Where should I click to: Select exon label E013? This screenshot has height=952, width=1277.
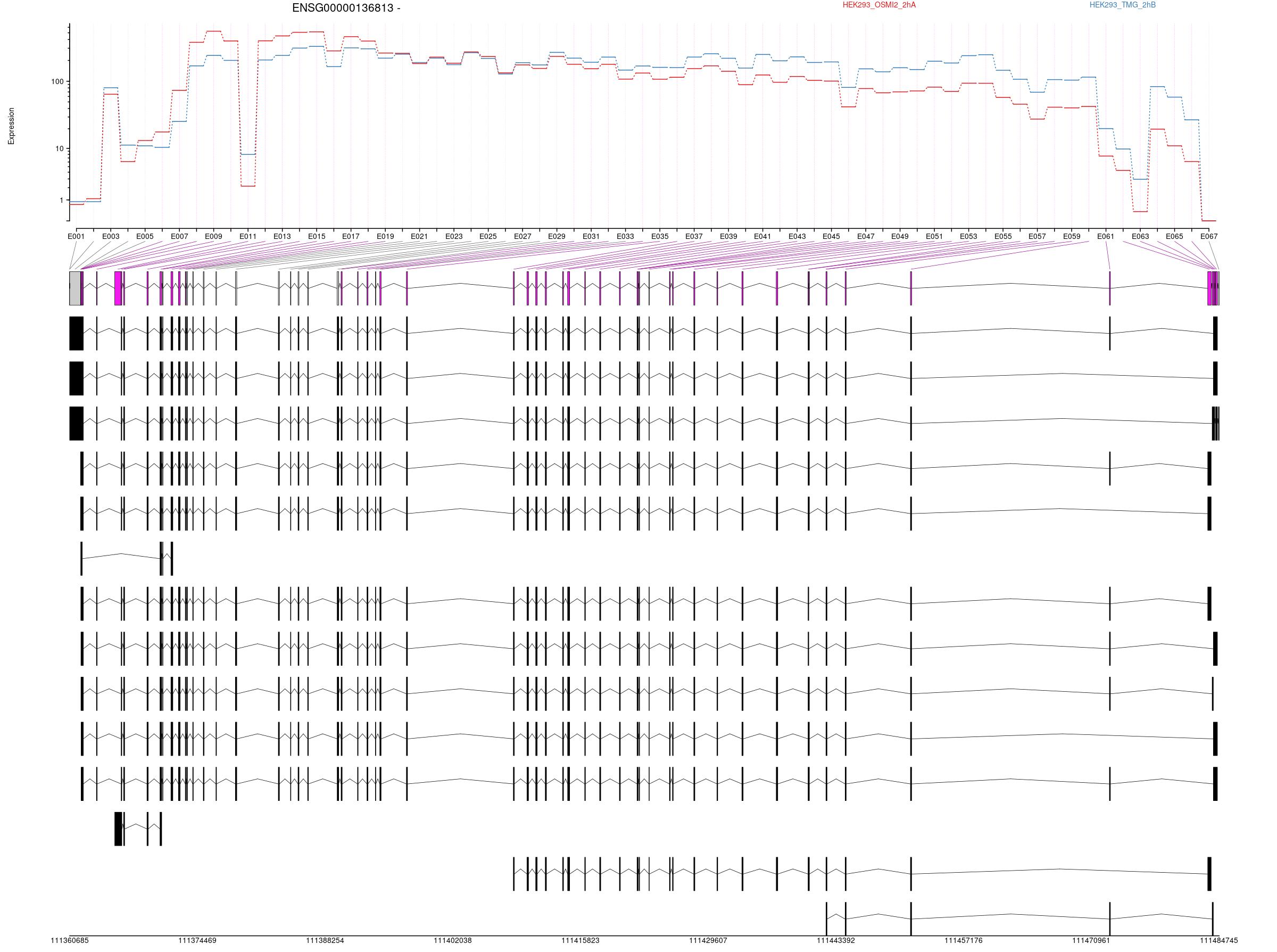tap(282, 236)
